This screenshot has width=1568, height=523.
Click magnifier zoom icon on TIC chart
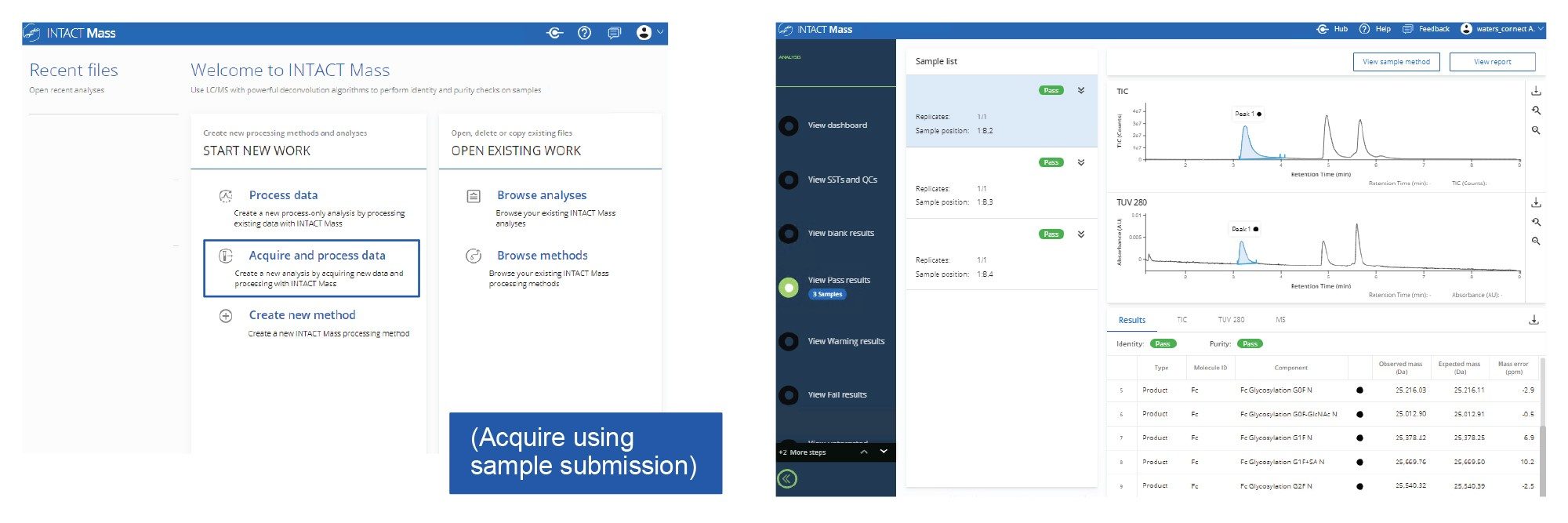1536,130
